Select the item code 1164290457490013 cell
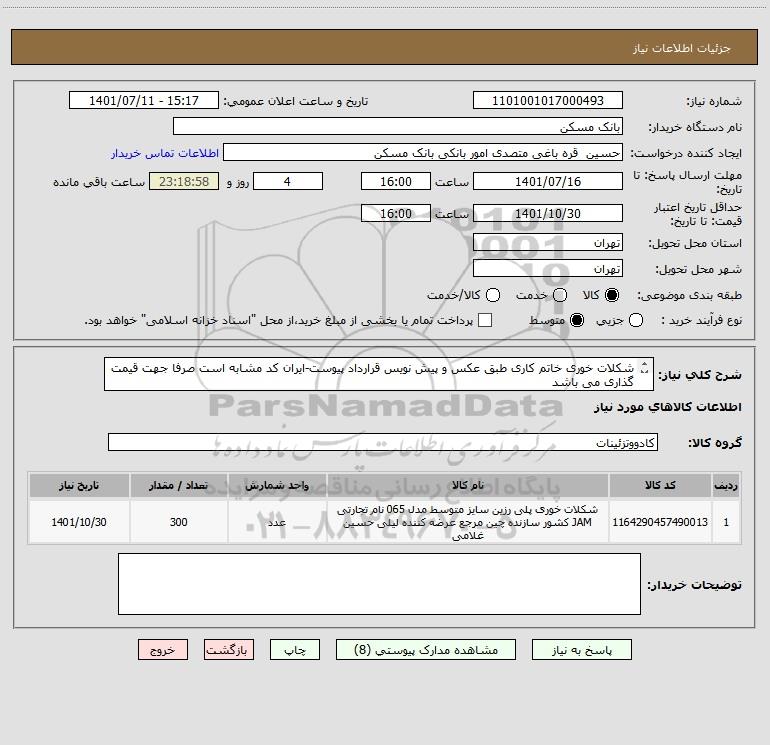 (x=660, y=522)
